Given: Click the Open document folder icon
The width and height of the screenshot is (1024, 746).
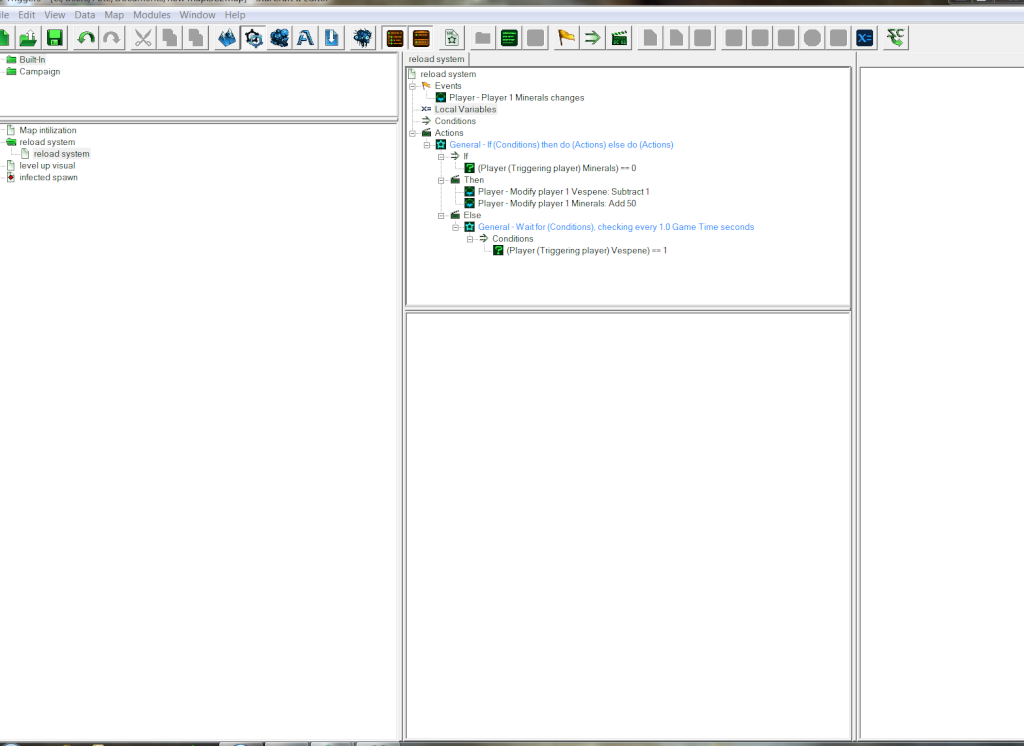Looking at the screenshot, I should tap(28, 38).
